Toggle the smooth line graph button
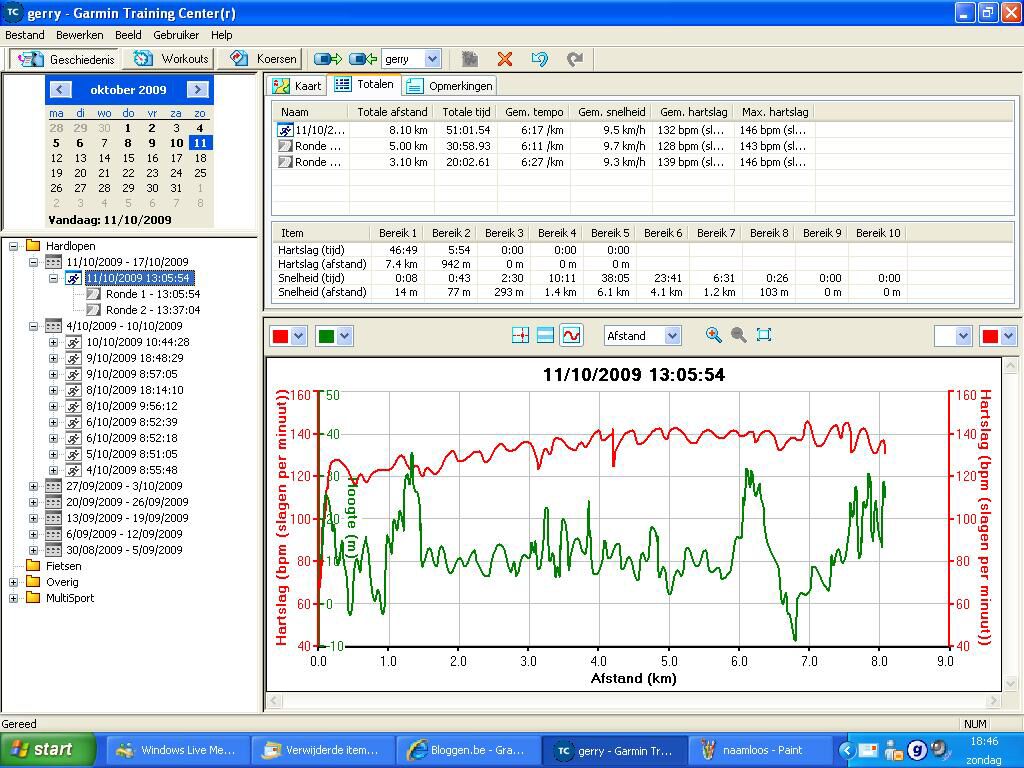 (x=570, y=336)
